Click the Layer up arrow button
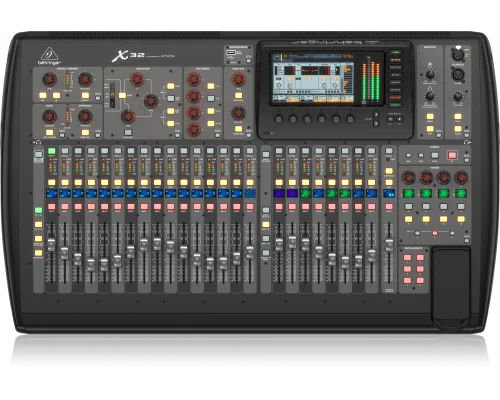Image resolution: width=500 pixels, height=400 pixels. tap(376, 115)
